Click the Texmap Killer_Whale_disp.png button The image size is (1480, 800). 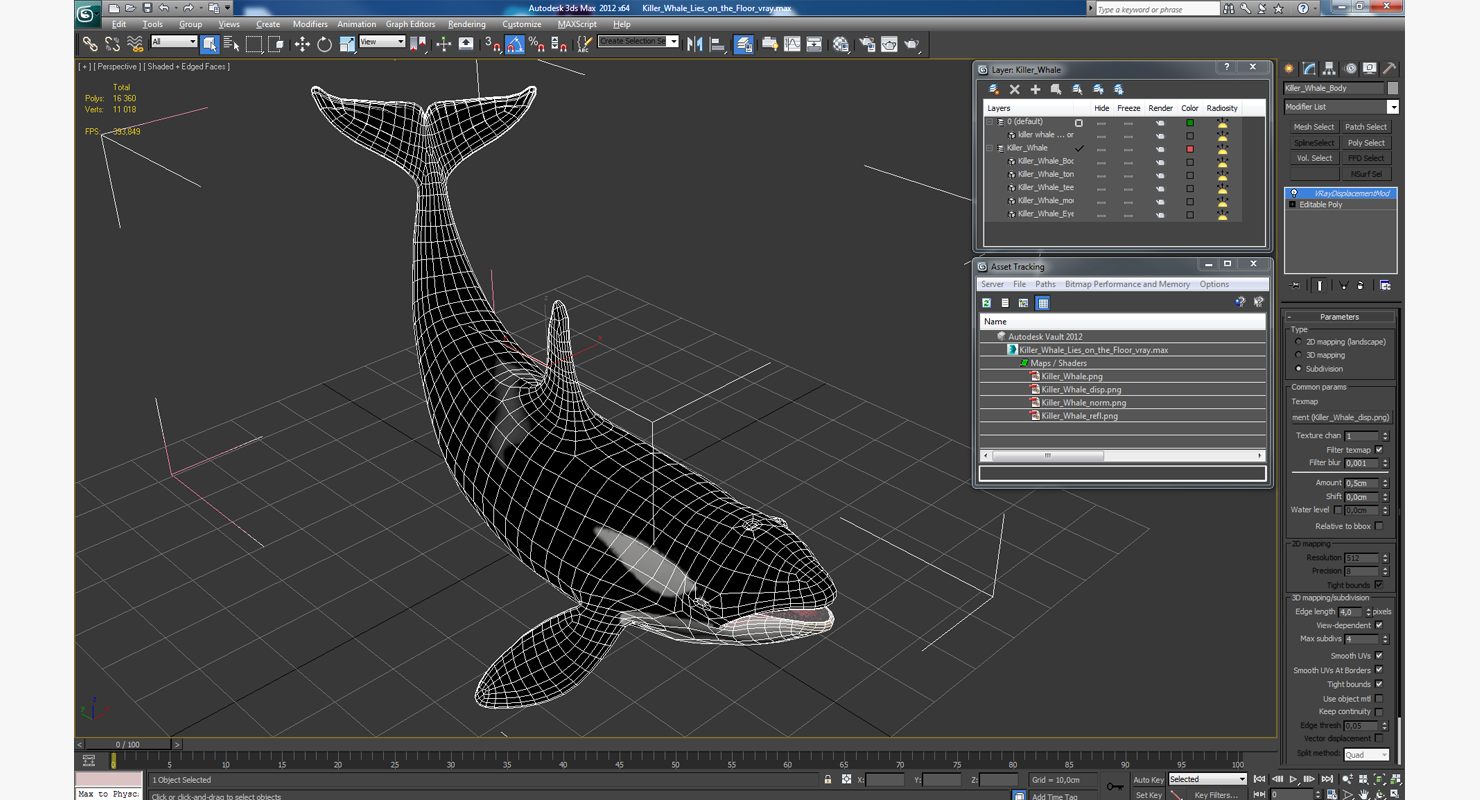(x=1340, y=417)
